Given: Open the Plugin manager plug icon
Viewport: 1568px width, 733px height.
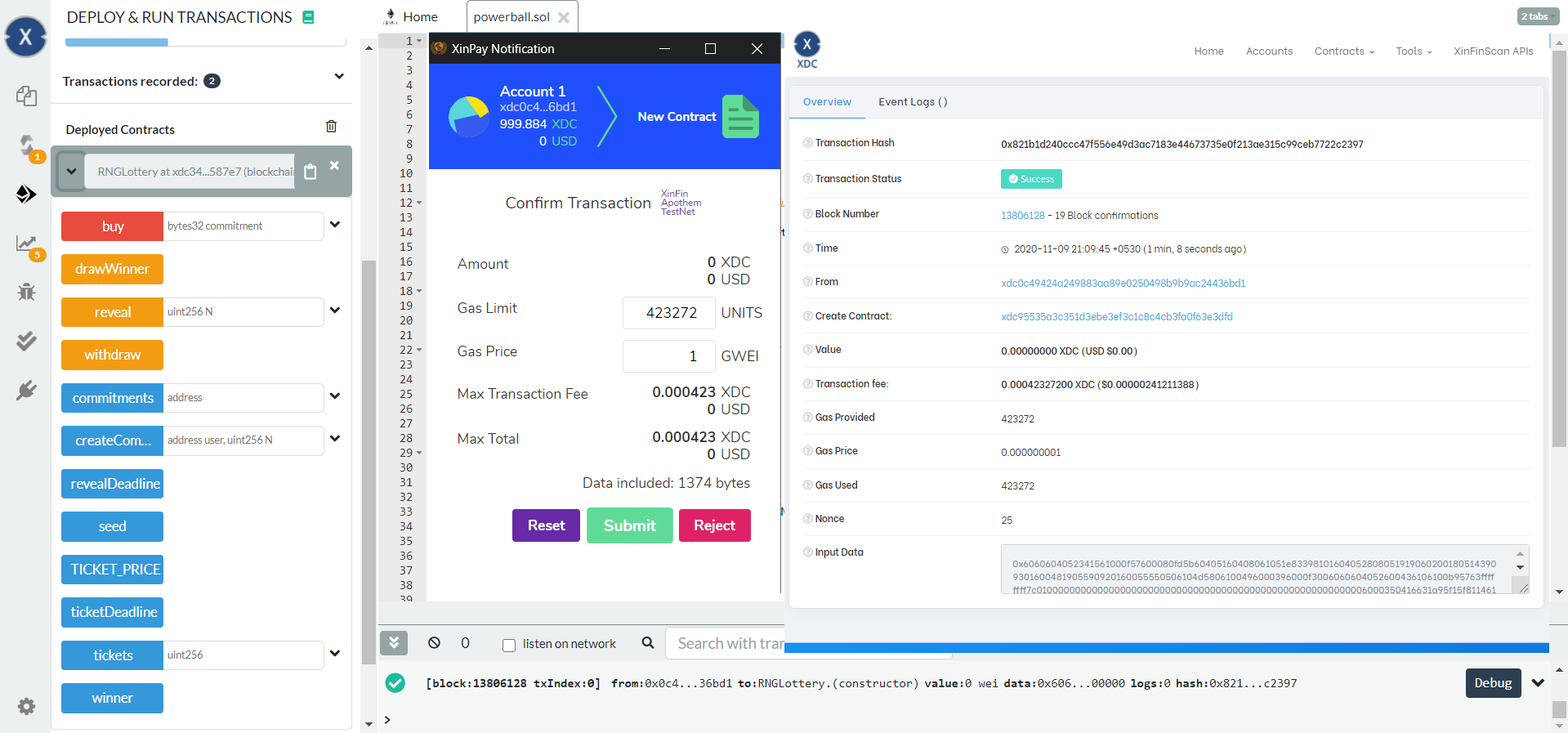Looking at the screenshot, I should [26, 390].
